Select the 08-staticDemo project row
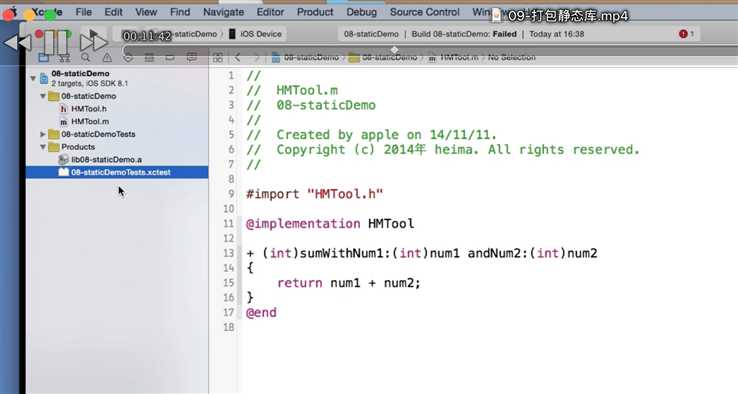The image size is (738, 394). click(x=117, y=78)
